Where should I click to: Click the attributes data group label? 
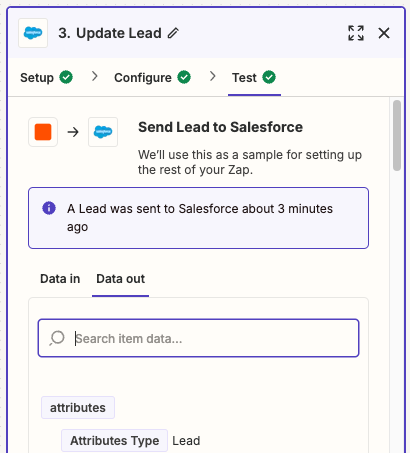coord(78,408)
